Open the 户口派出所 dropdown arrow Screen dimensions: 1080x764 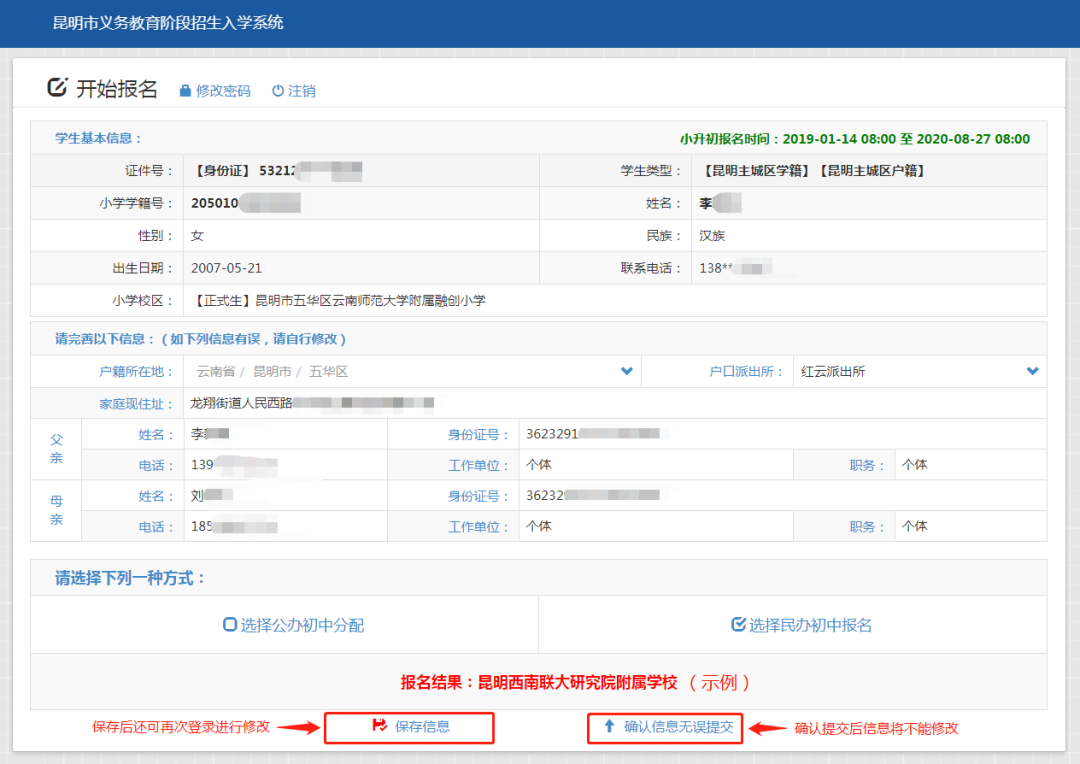point(1032,371)
